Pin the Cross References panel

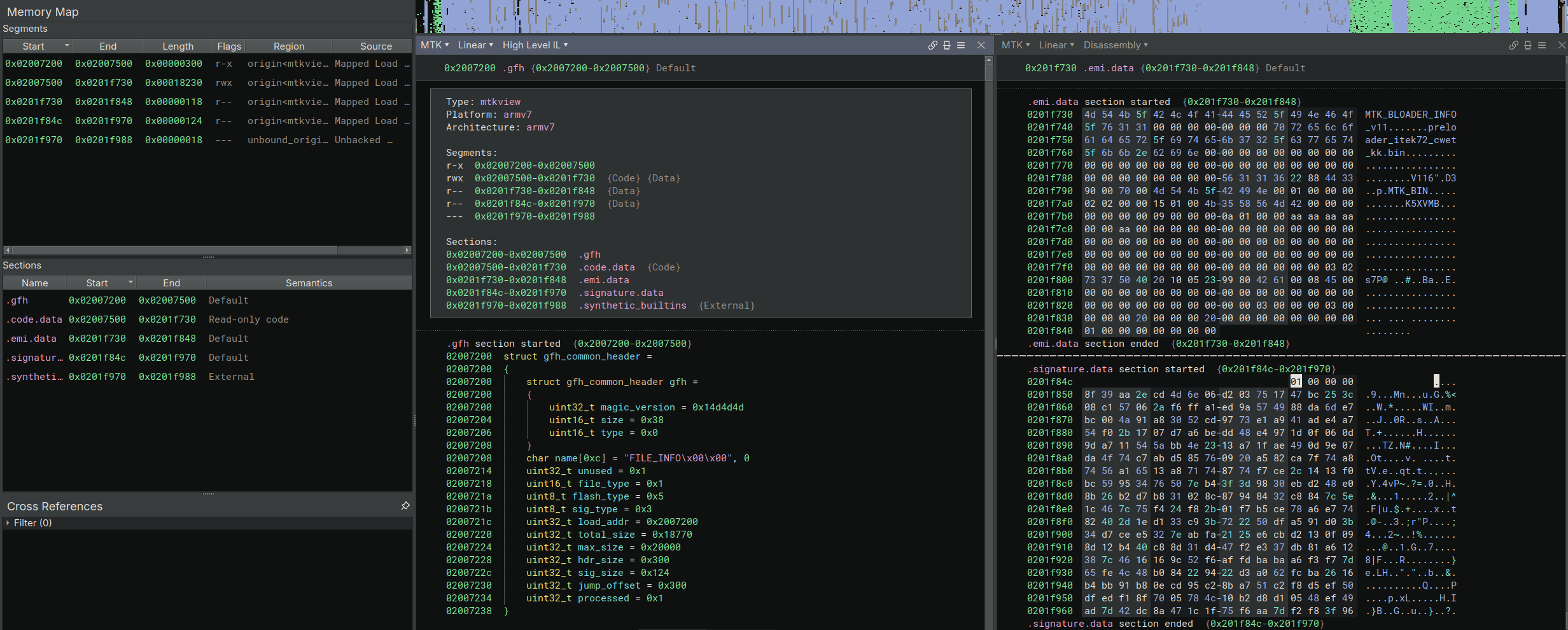[405, 506]
